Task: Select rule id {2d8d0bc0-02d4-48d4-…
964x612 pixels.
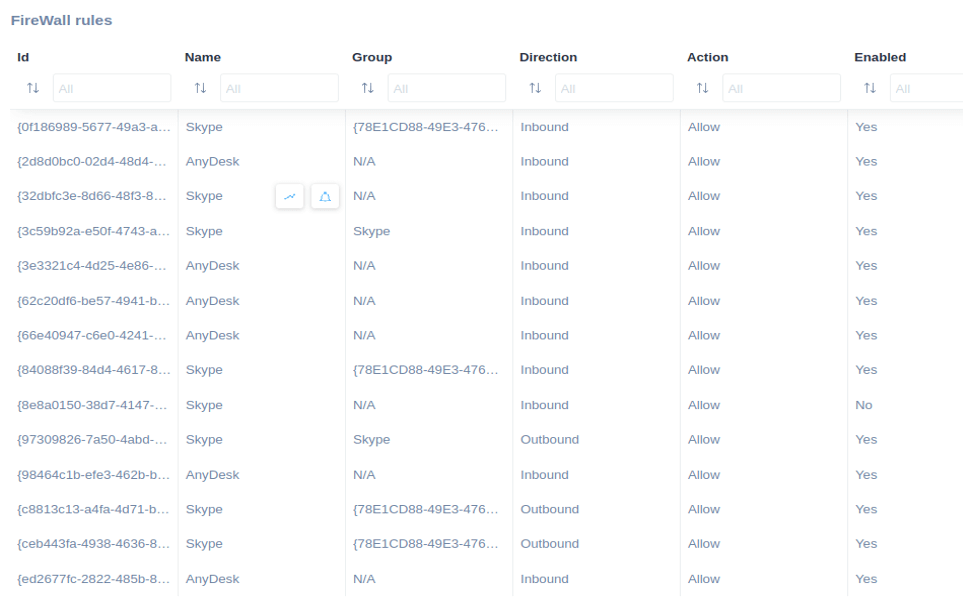Action: click(92, 162)
